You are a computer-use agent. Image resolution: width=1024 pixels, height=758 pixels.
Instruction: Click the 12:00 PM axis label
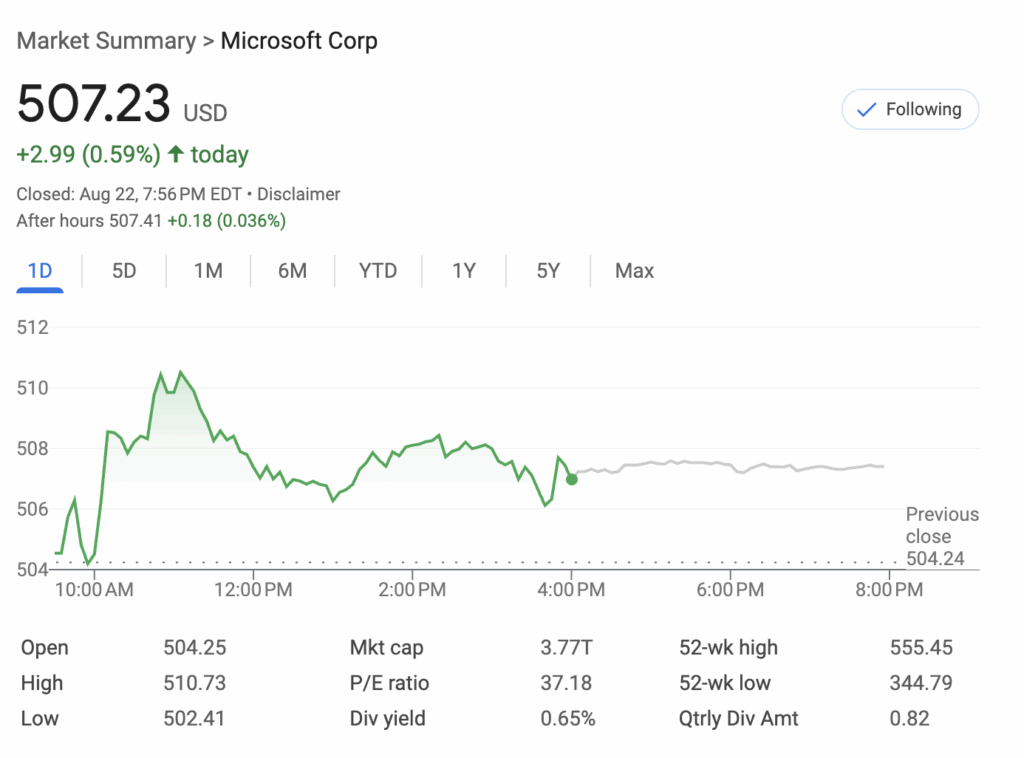[x=253, y=590]
